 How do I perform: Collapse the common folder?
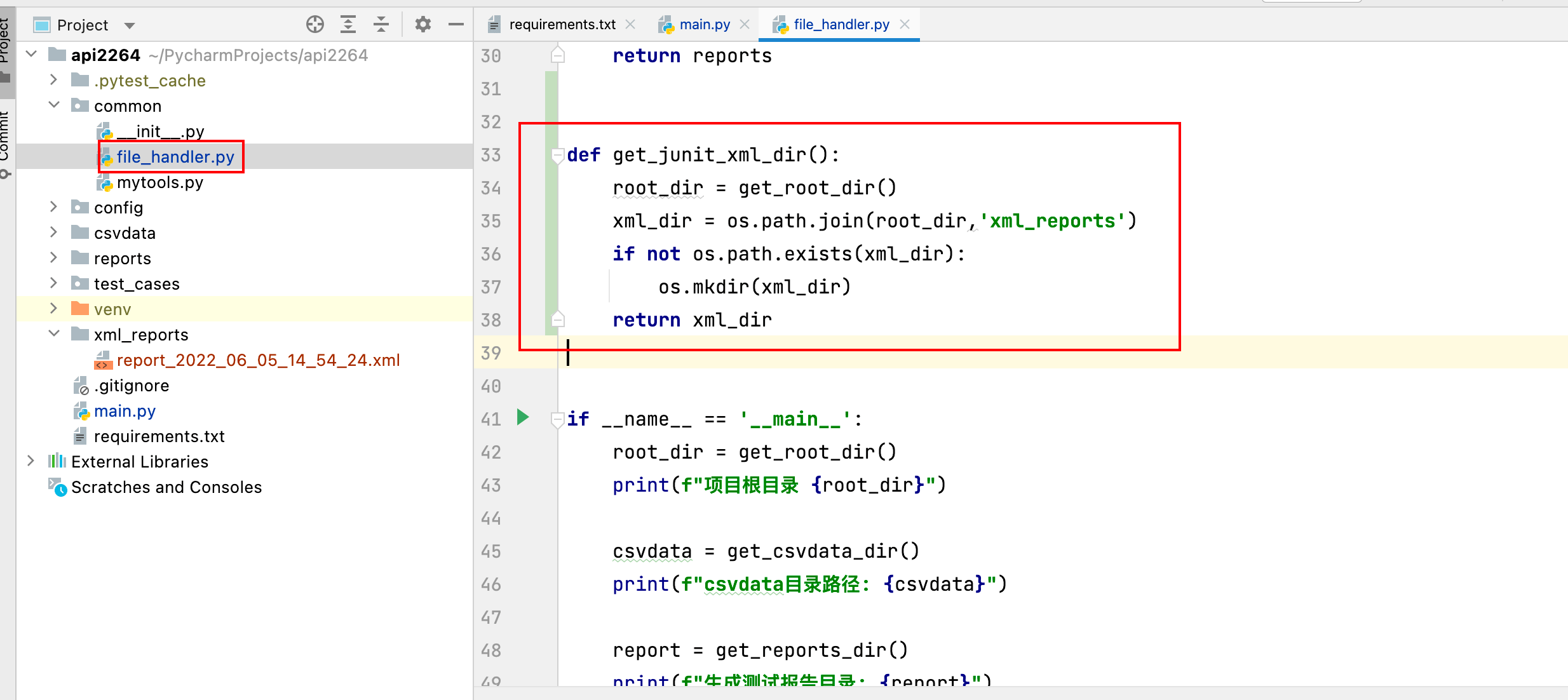click(54, 105)
